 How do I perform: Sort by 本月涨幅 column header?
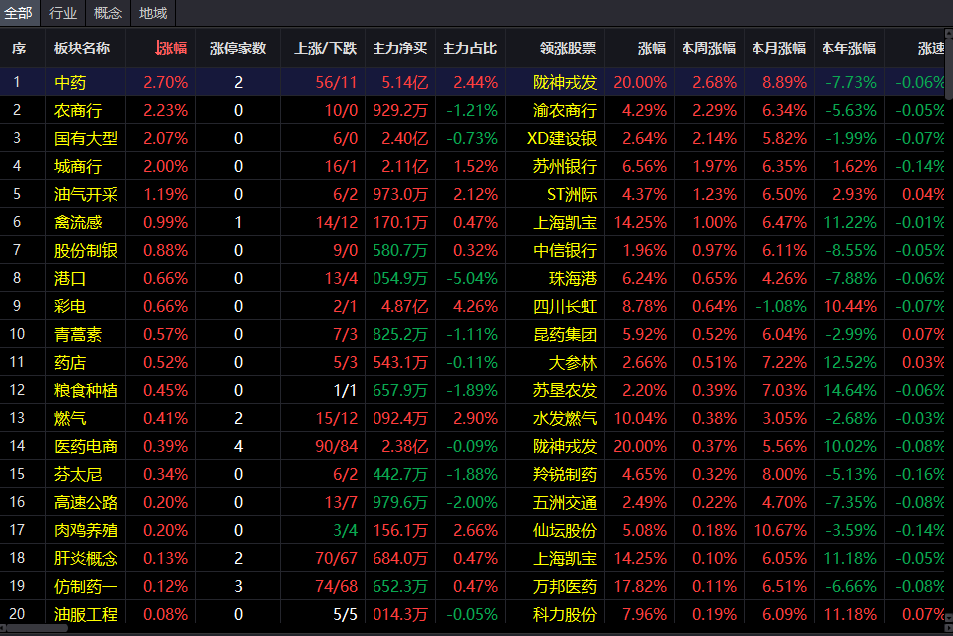point(779,48)
